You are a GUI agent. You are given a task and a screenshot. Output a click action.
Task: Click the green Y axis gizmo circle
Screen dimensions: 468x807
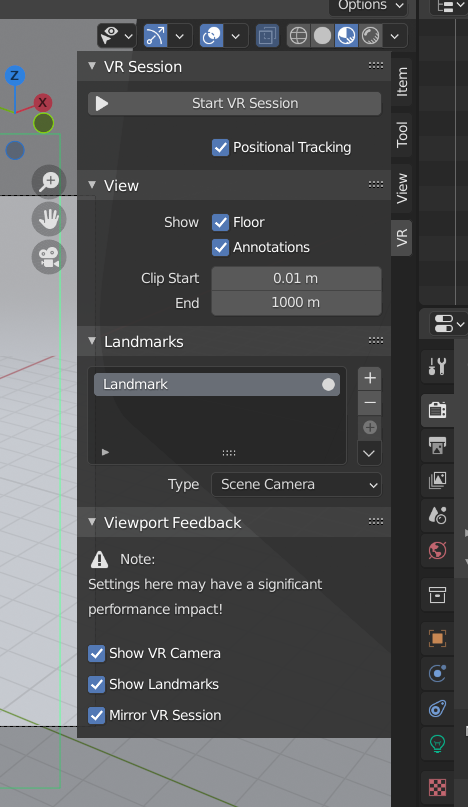[x=43, y=123]
